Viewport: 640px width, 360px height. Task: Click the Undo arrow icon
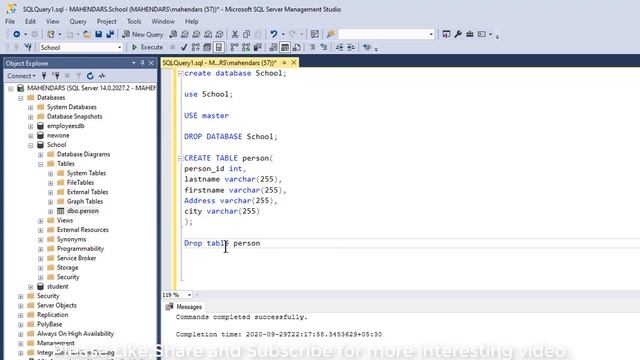[x=273, y=34]
